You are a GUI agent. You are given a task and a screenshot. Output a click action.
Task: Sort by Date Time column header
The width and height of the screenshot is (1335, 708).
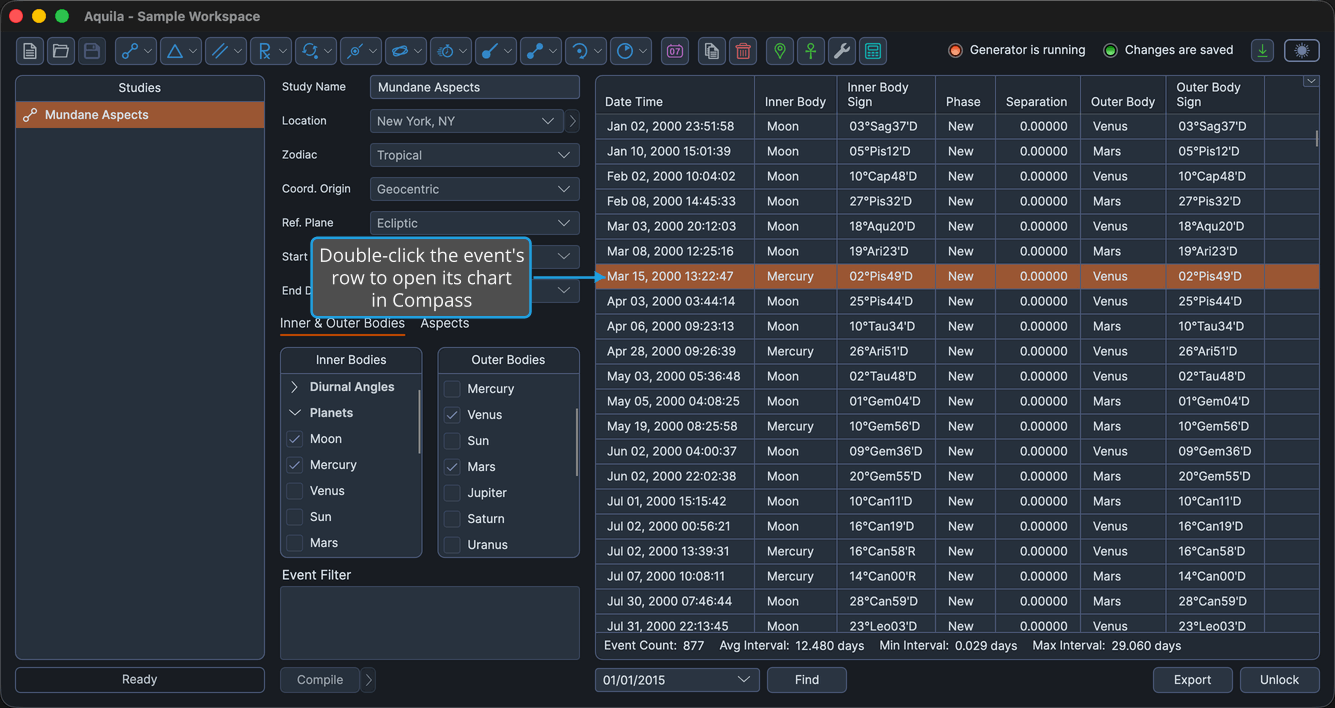click(x=675, y=95)
